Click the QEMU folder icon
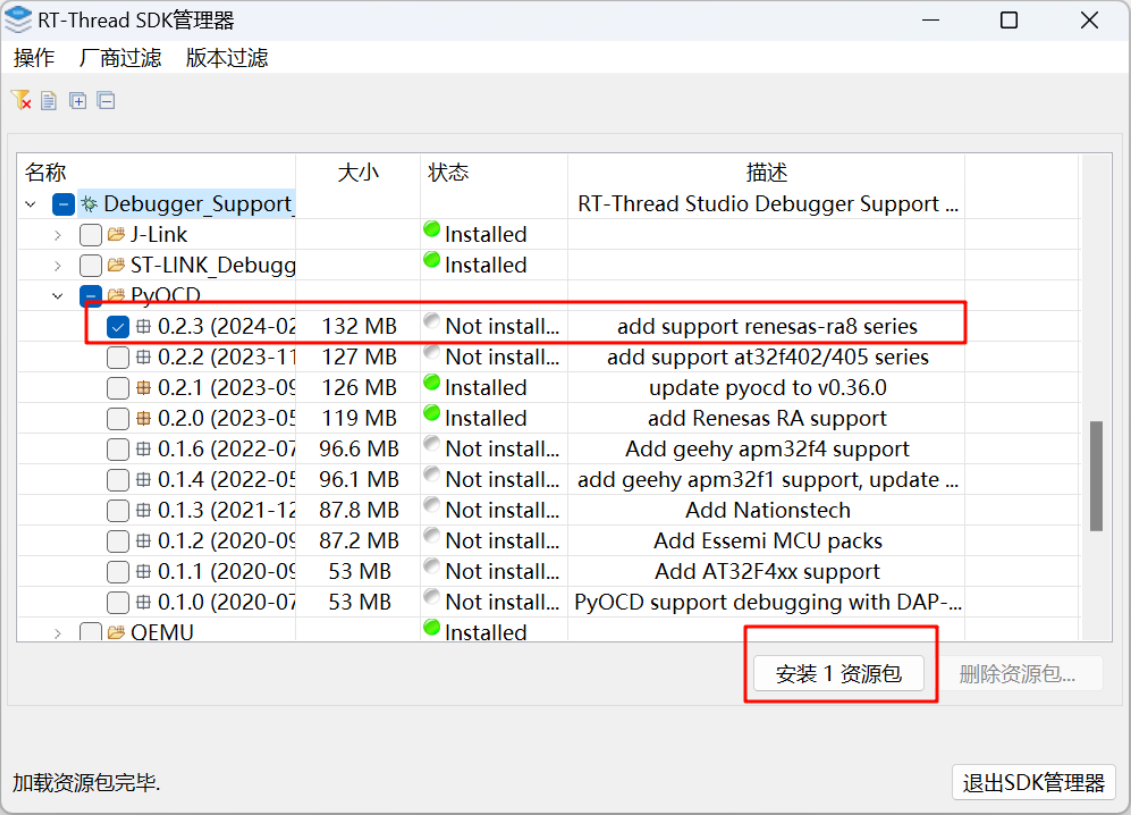Image resolution: width=1132 pixels, height=815 pixels. [116, 632]
